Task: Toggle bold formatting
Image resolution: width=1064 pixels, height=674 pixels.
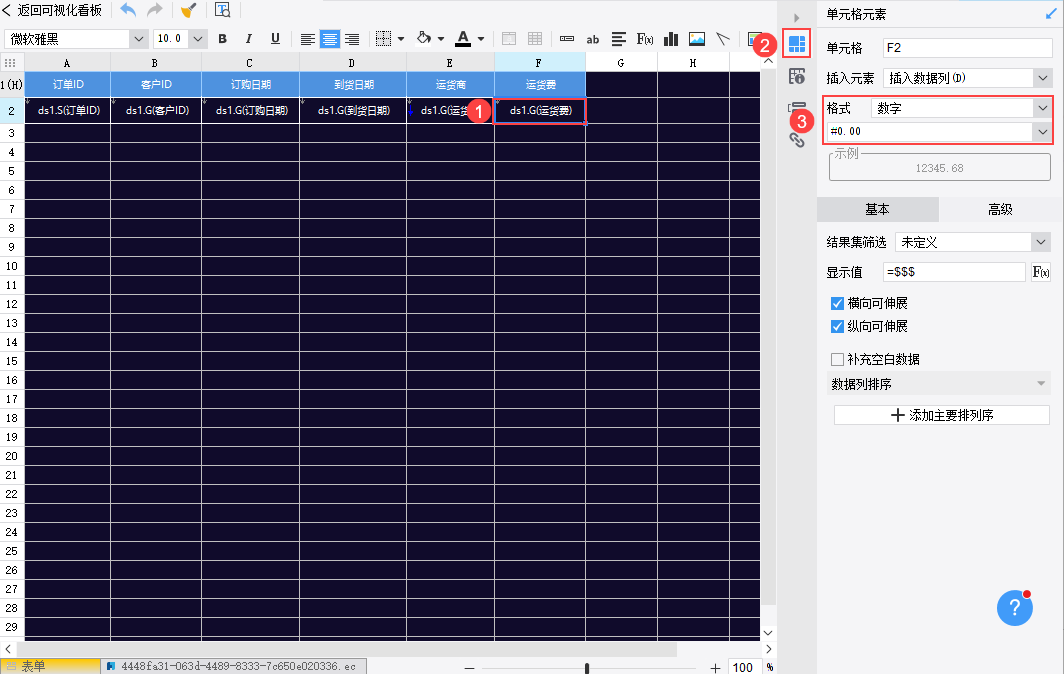Action: (x=223, y=39)
